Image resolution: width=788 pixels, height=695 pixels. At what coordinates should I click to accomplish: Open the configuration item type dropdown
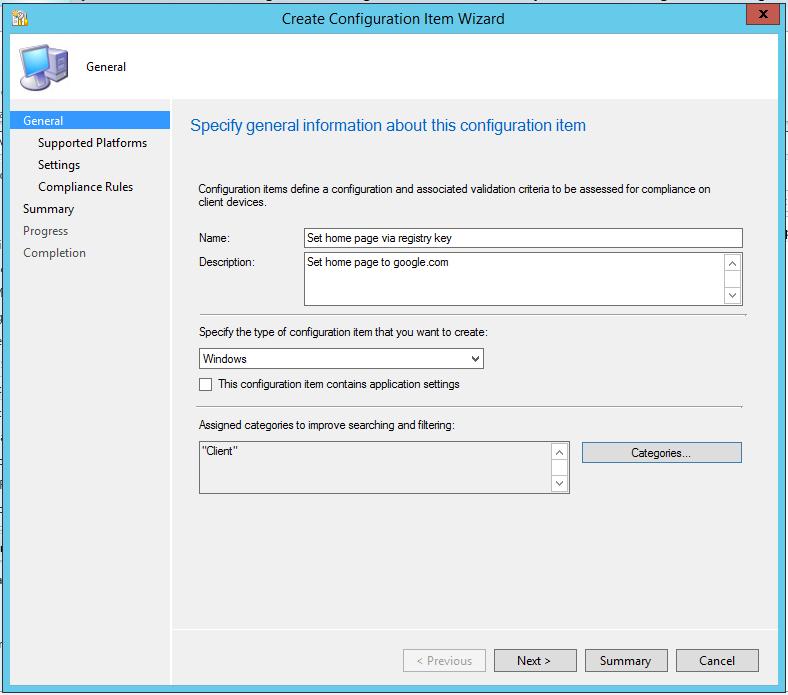click(341, 359)
